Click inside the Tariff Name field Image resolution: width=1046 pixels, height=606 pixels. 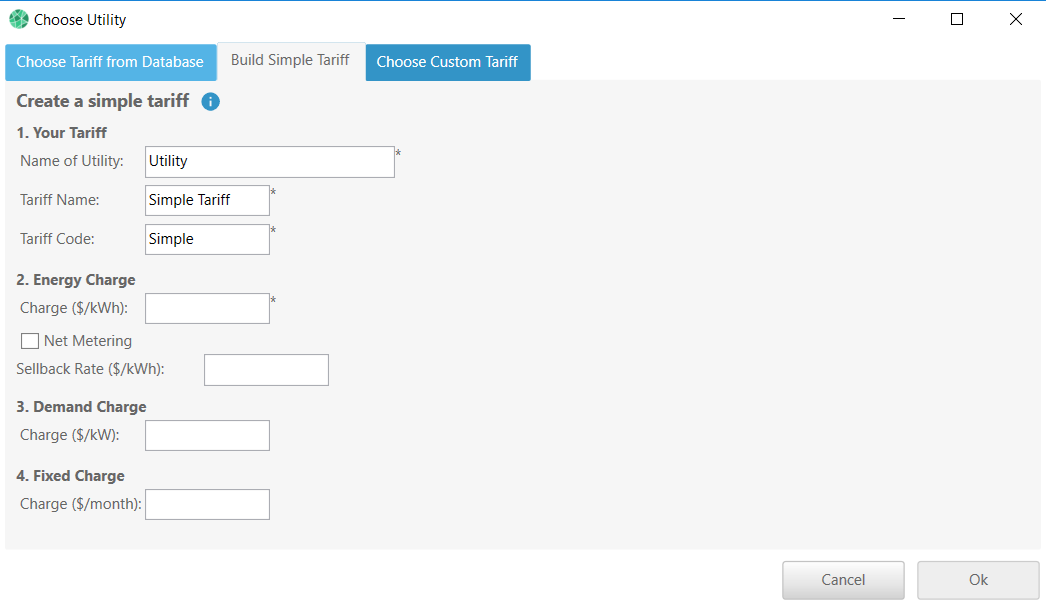pos(207,200)
